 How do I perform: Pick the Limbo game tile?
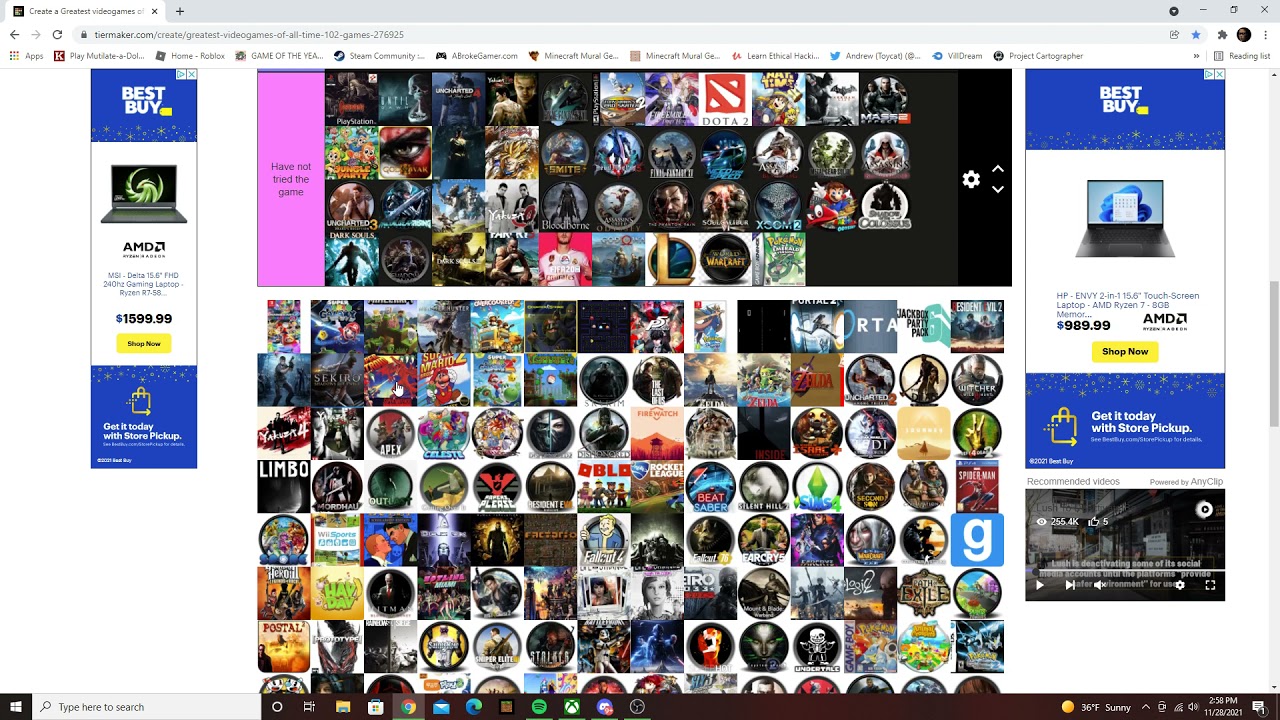(284, 487)
